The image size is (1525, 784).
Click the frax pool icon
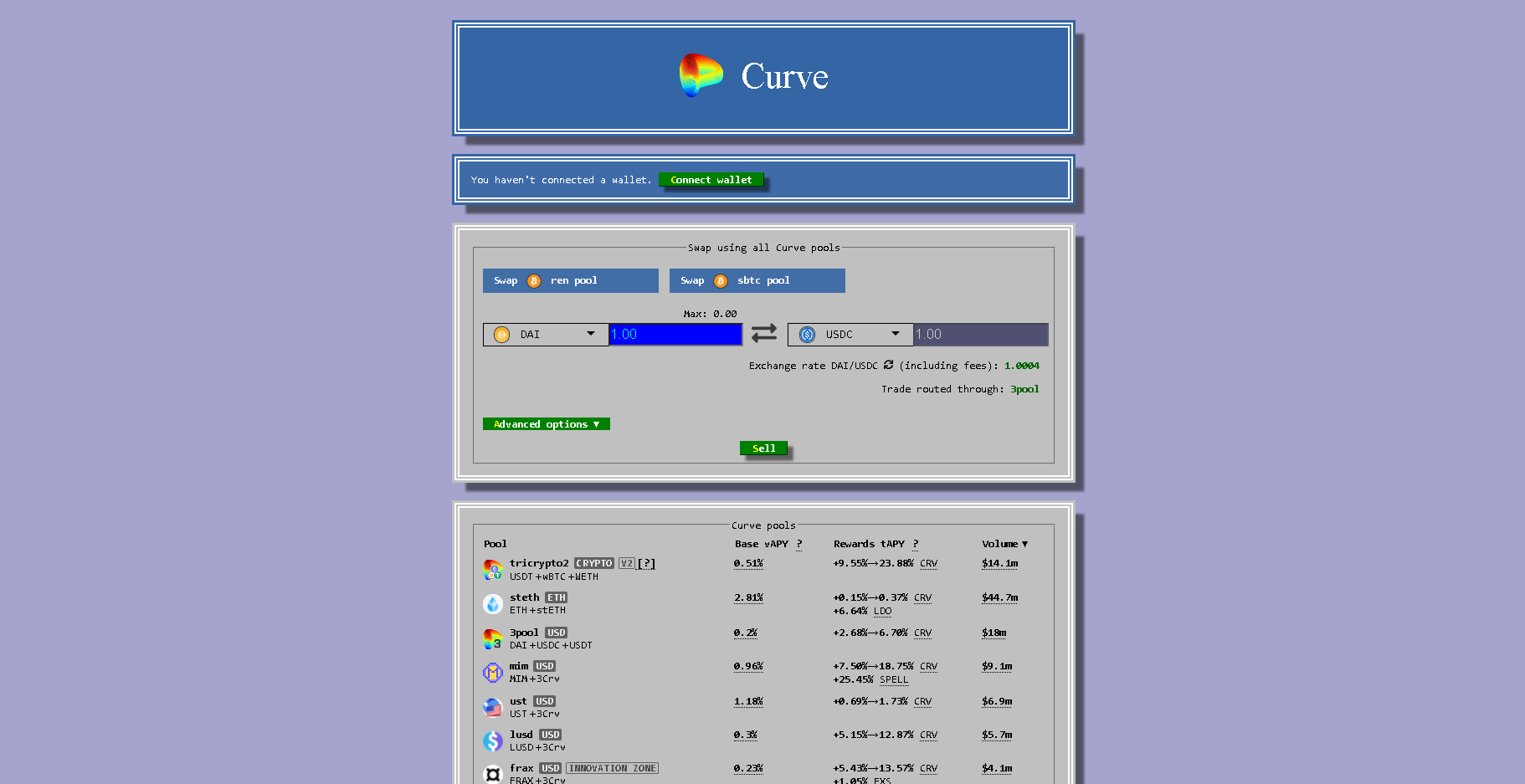click(493, 775)
